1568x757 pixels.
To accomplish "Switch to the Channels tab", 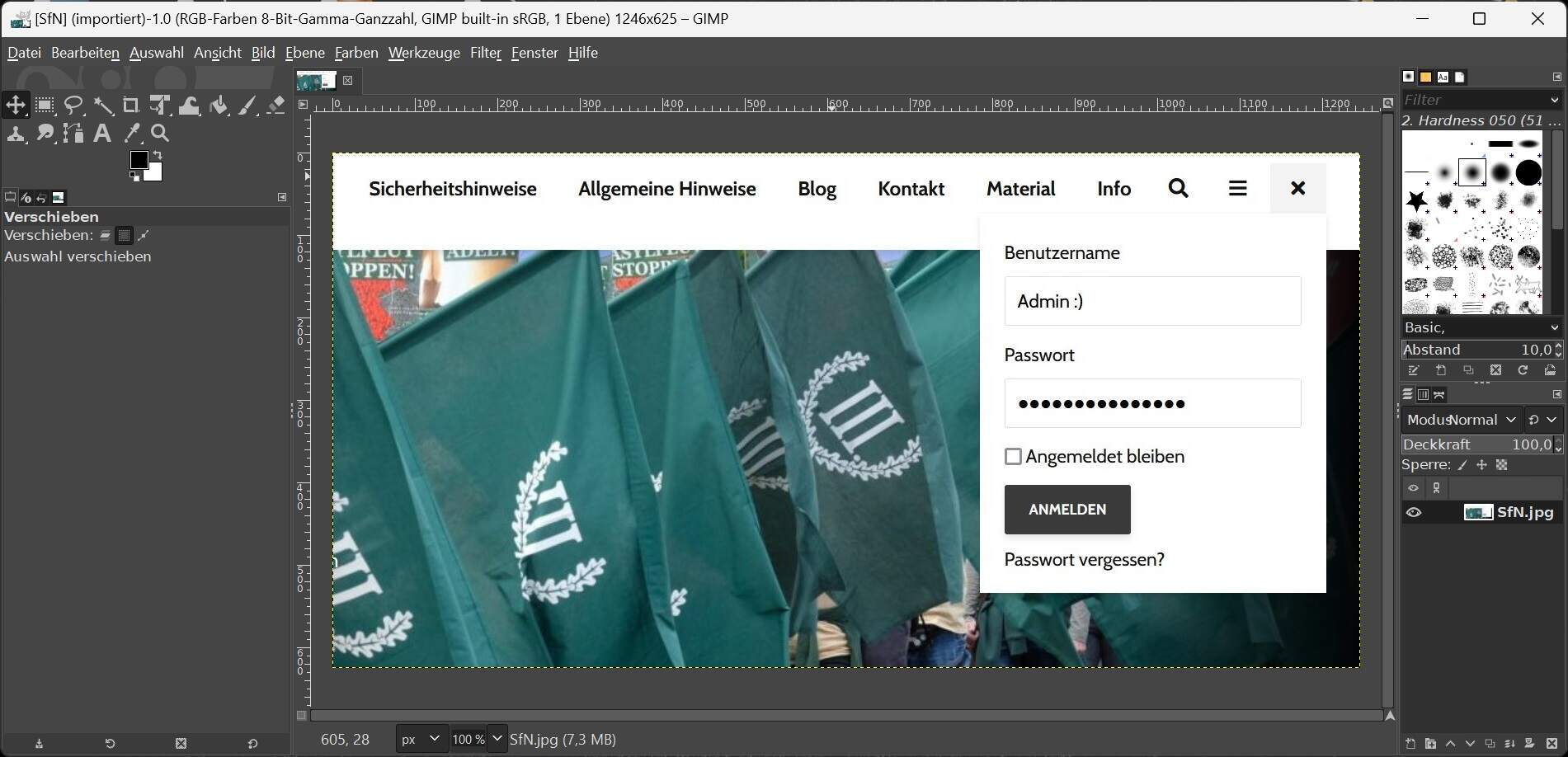I will tap(1424, 394).
